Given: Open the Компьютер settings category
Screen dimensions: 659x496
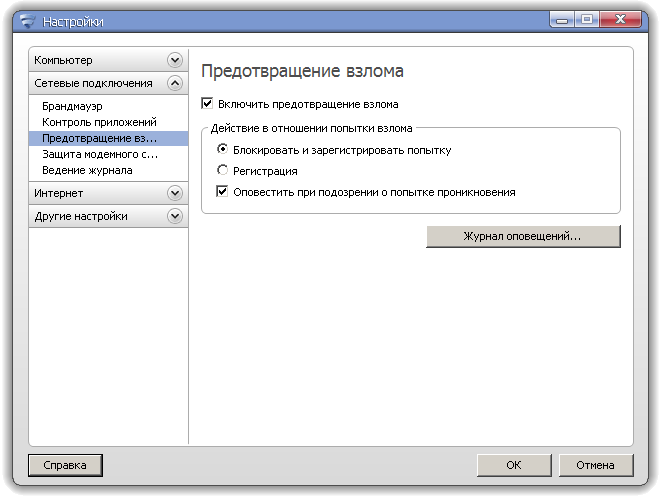Looking at the screenshot, I should point(108,60).
